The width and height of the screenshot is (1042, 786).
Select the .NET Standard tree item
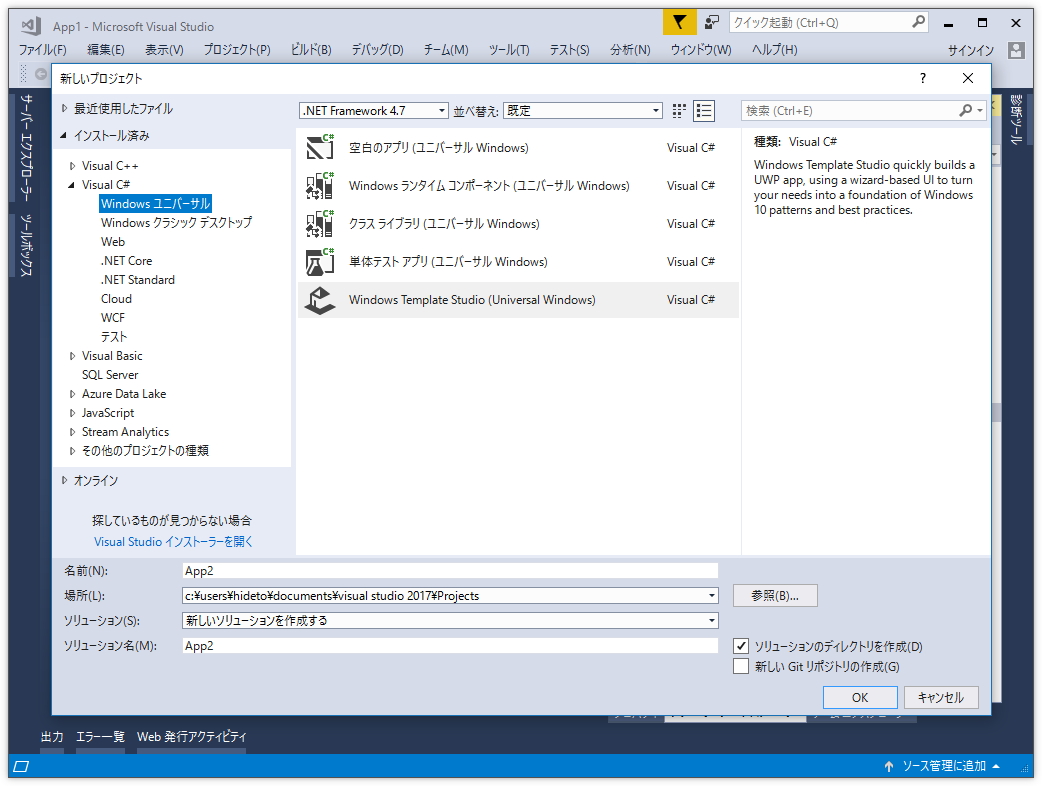pos(138,280)
